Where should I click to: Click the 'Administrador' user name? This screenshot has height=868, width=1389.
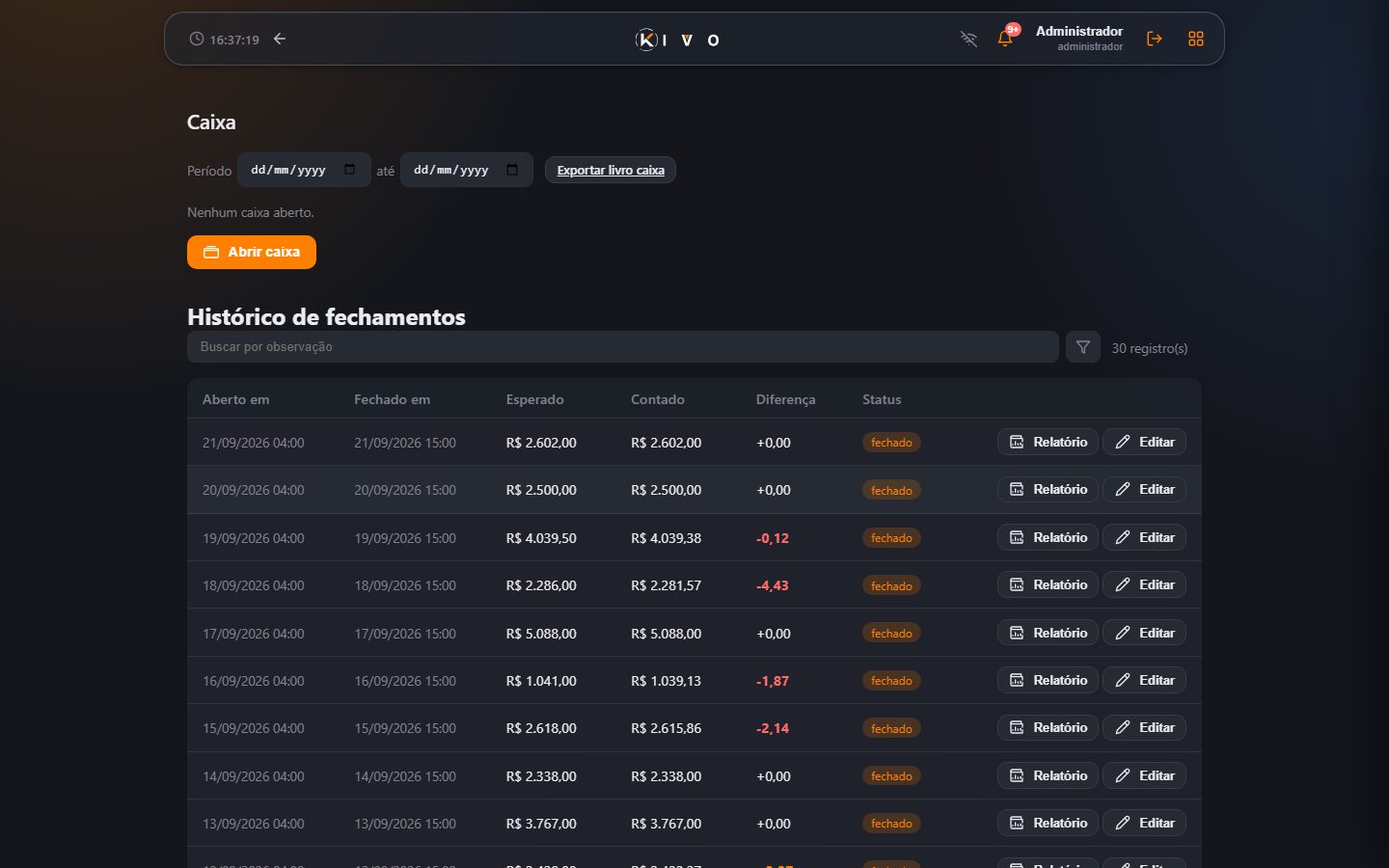pyautogui.click(x=1079, y=31)
